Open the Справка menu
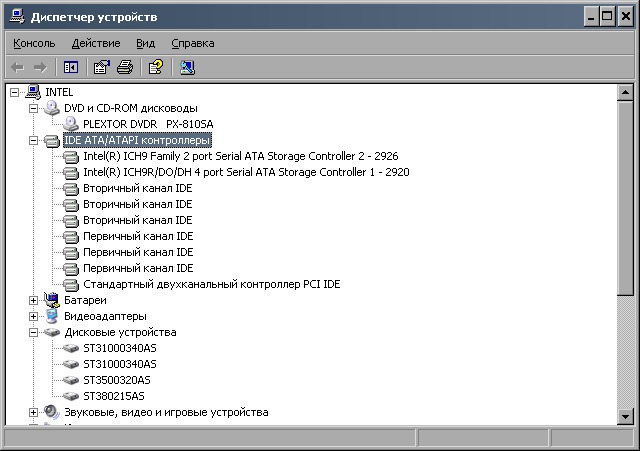This screenshot has height=451, width=640. click(192, 43)
